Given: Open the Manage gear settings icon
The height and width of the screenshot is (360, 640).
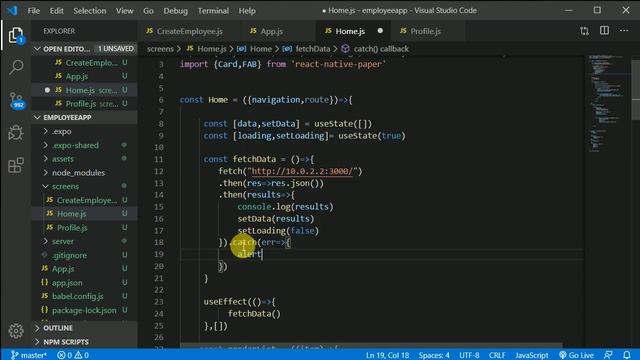Looking at the screenshot, I should coord(16,331).
